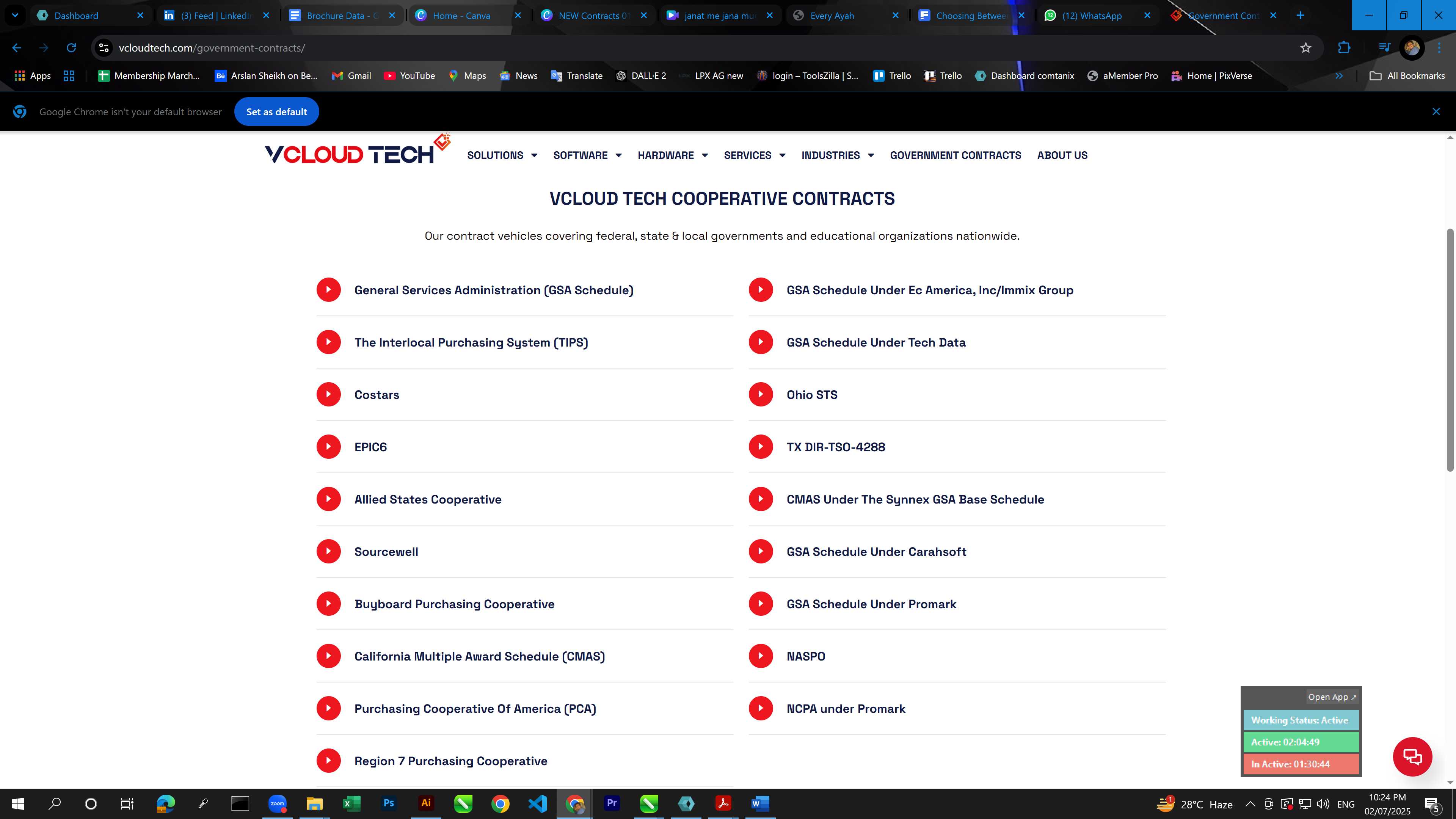This screenshot has height=819, width=1456.
Task: Open Illustrator from the taskbar
Action: [x=426, y=803]
